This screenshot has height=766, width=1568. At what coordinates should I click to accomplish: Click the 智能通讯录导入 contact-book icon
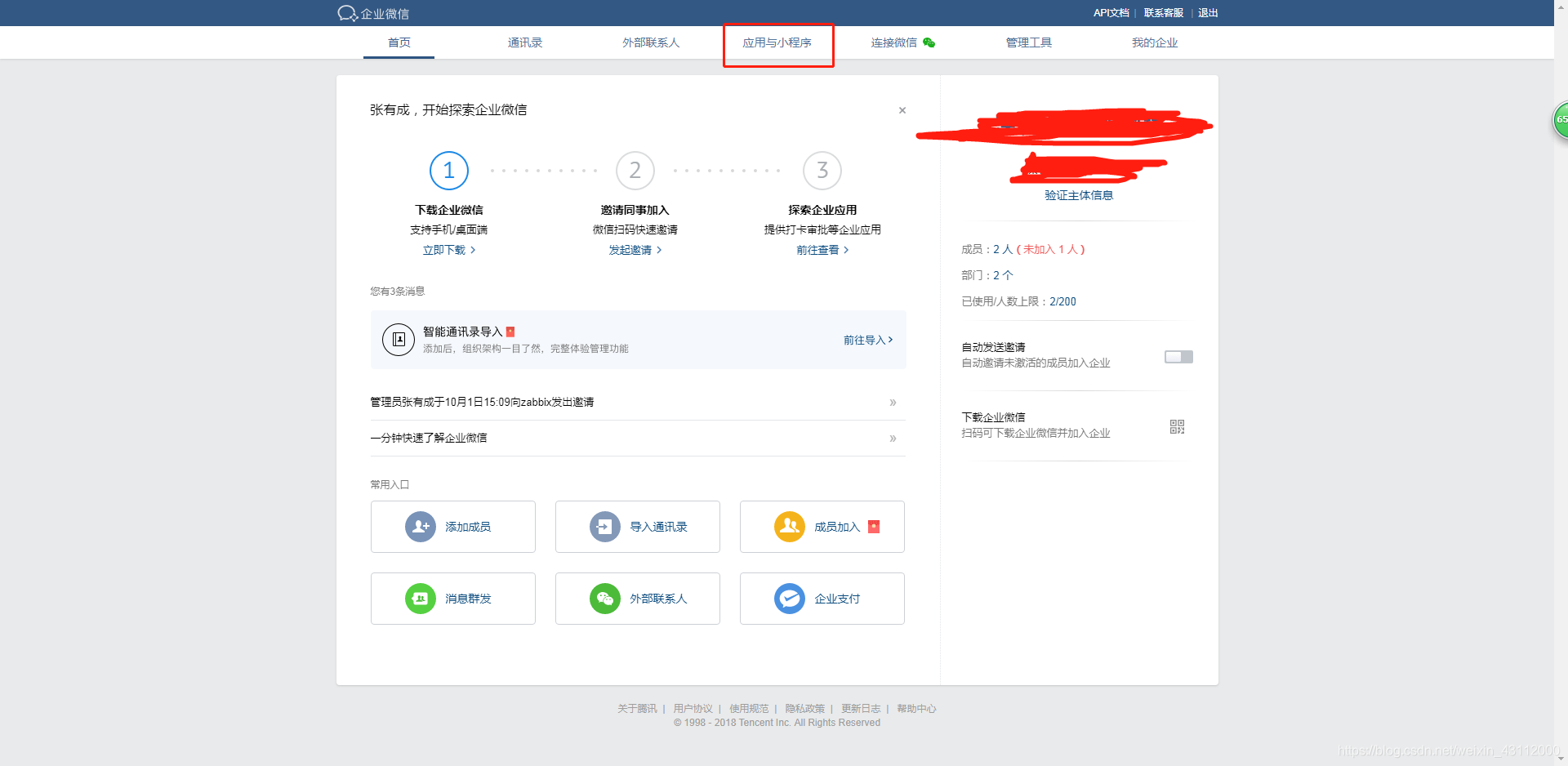399,339
